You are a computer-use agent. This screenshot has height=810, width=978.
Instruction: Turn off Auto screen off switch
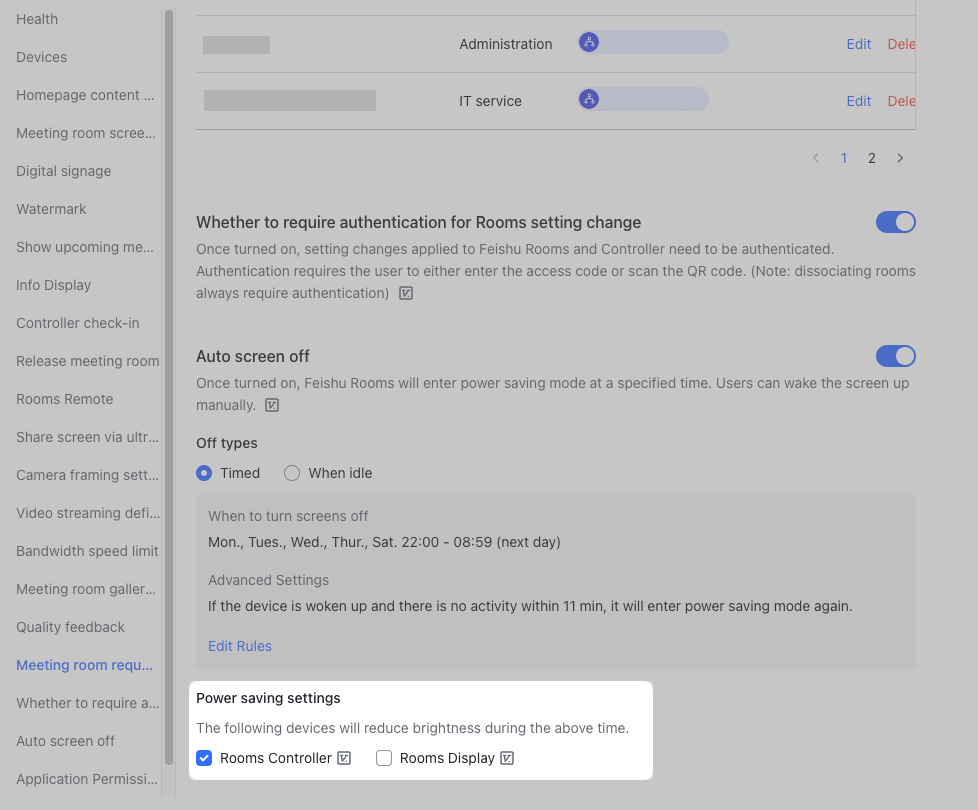895,356
